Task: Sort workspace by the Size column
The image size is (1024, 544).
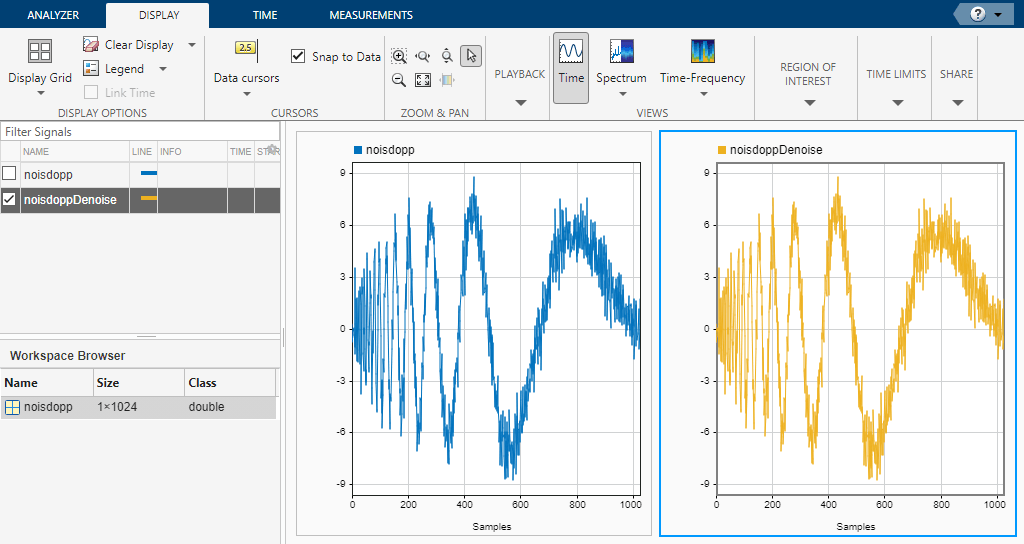Action: pos(138,383)
